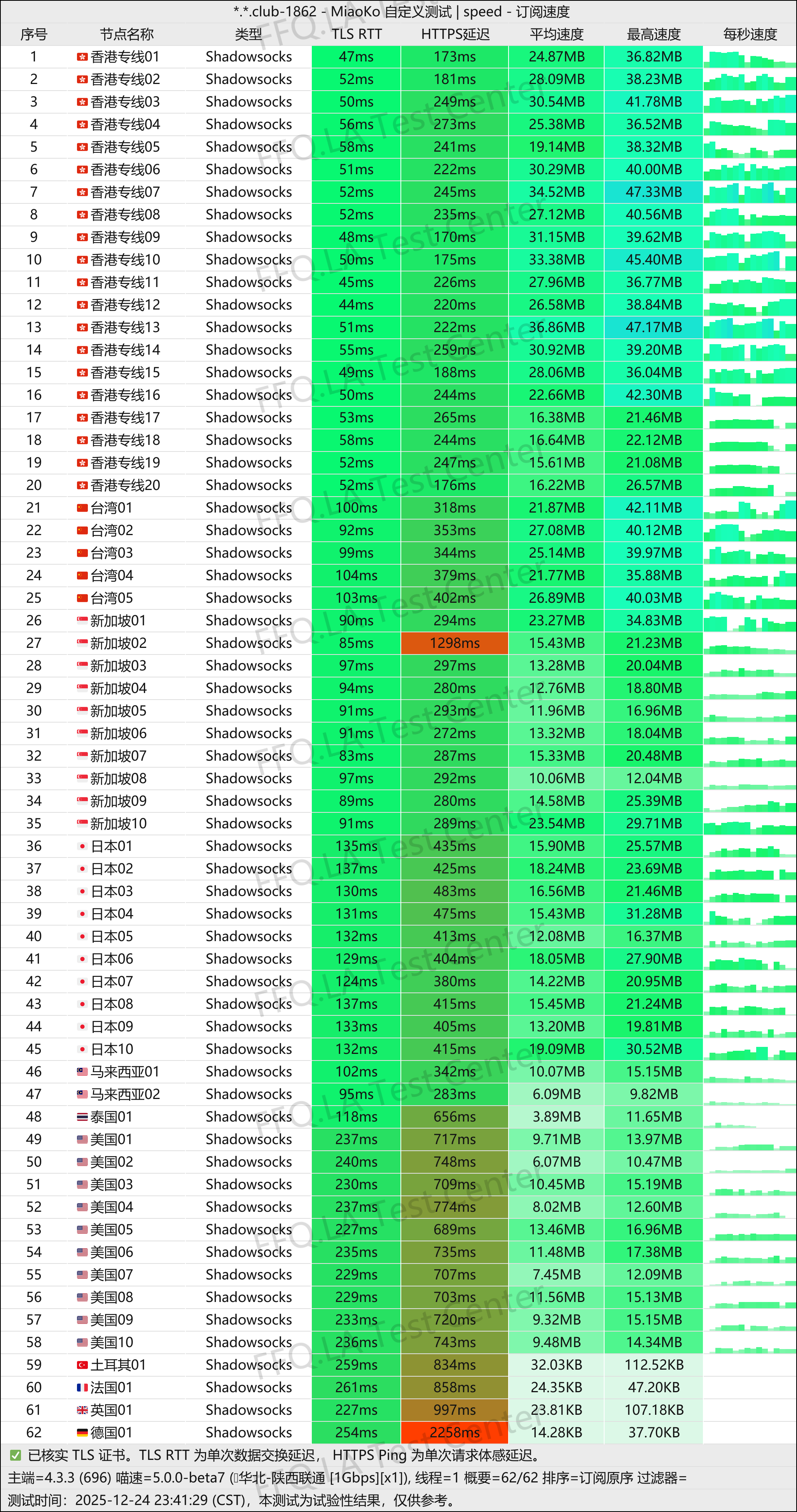Screen dimensions: 797x1512
Task: Click the HTTPS延迟 column header
Action: [455, 34]
